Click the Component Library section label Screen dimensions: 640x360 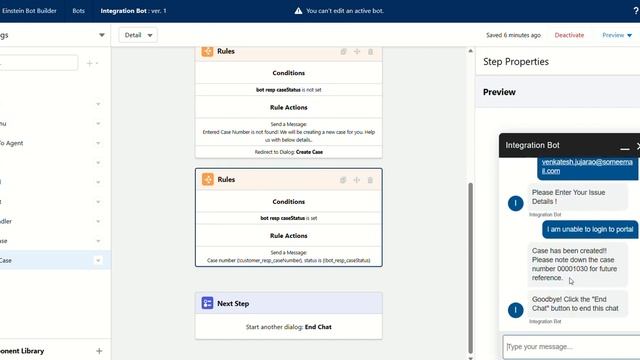[22, 351]
